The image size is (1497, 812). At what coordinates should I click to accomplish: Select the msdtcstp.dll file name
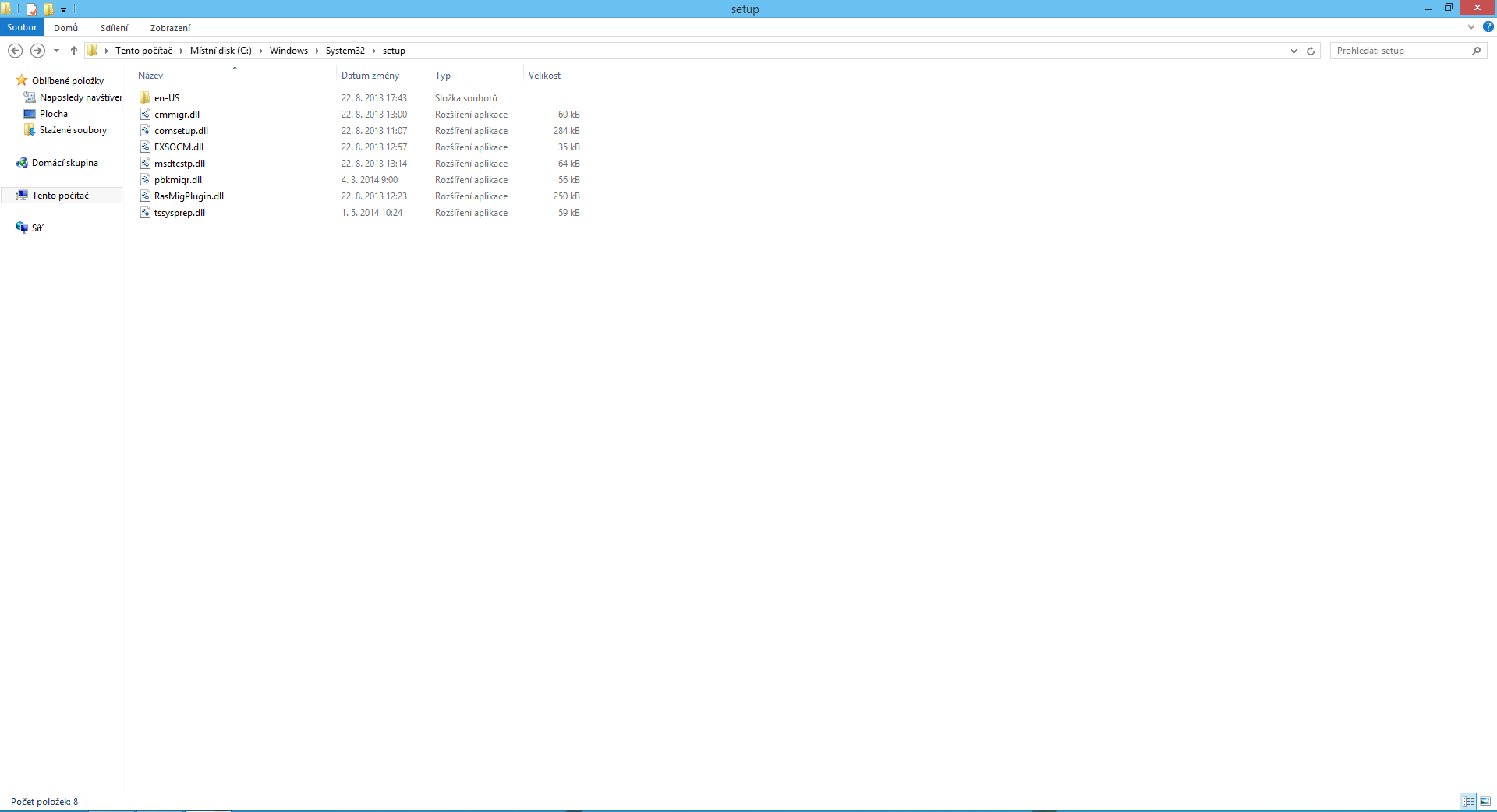pyautogui.click(x=179, y=164)
